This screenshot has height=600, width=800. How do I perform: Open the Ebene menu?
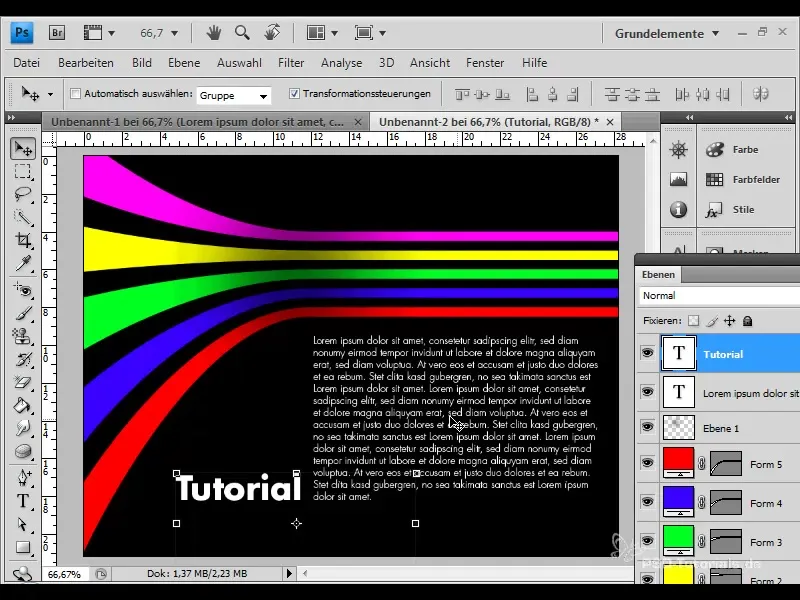coord(184,63)
